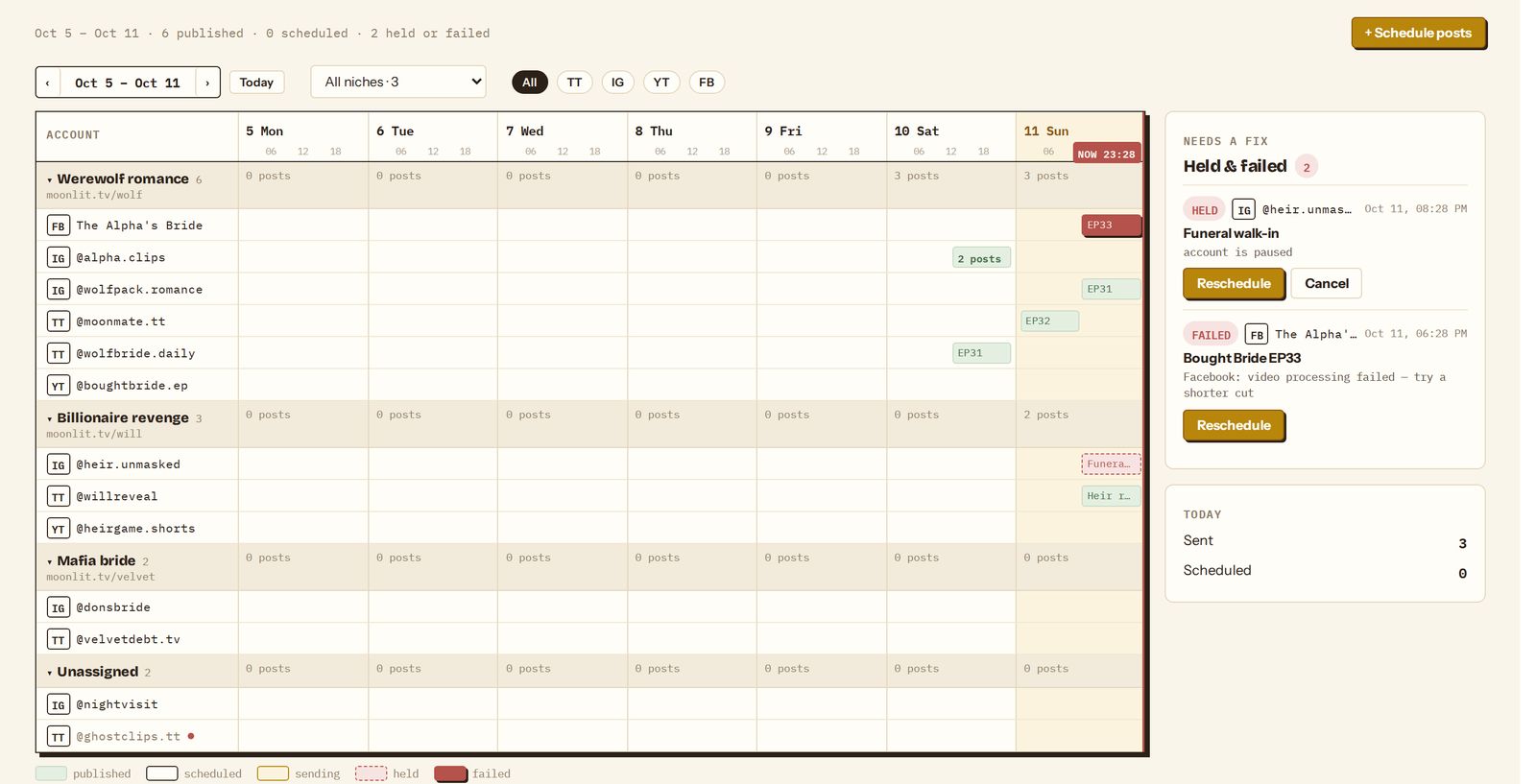The image size is (1536, 784).
Task: Filter the calendar by TT platform
Action: [574, 83]
